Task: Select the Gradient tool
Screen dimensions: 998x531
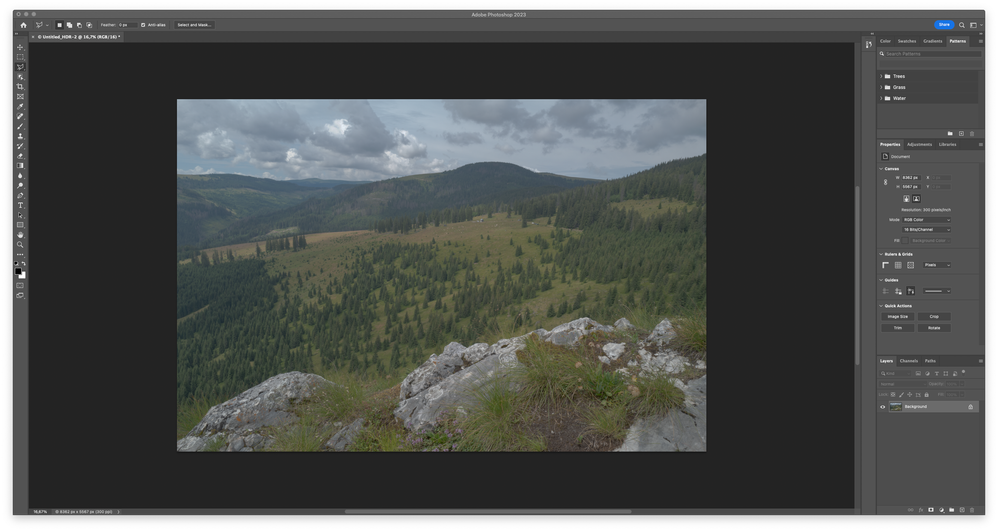Action: [x=20, y=166]
